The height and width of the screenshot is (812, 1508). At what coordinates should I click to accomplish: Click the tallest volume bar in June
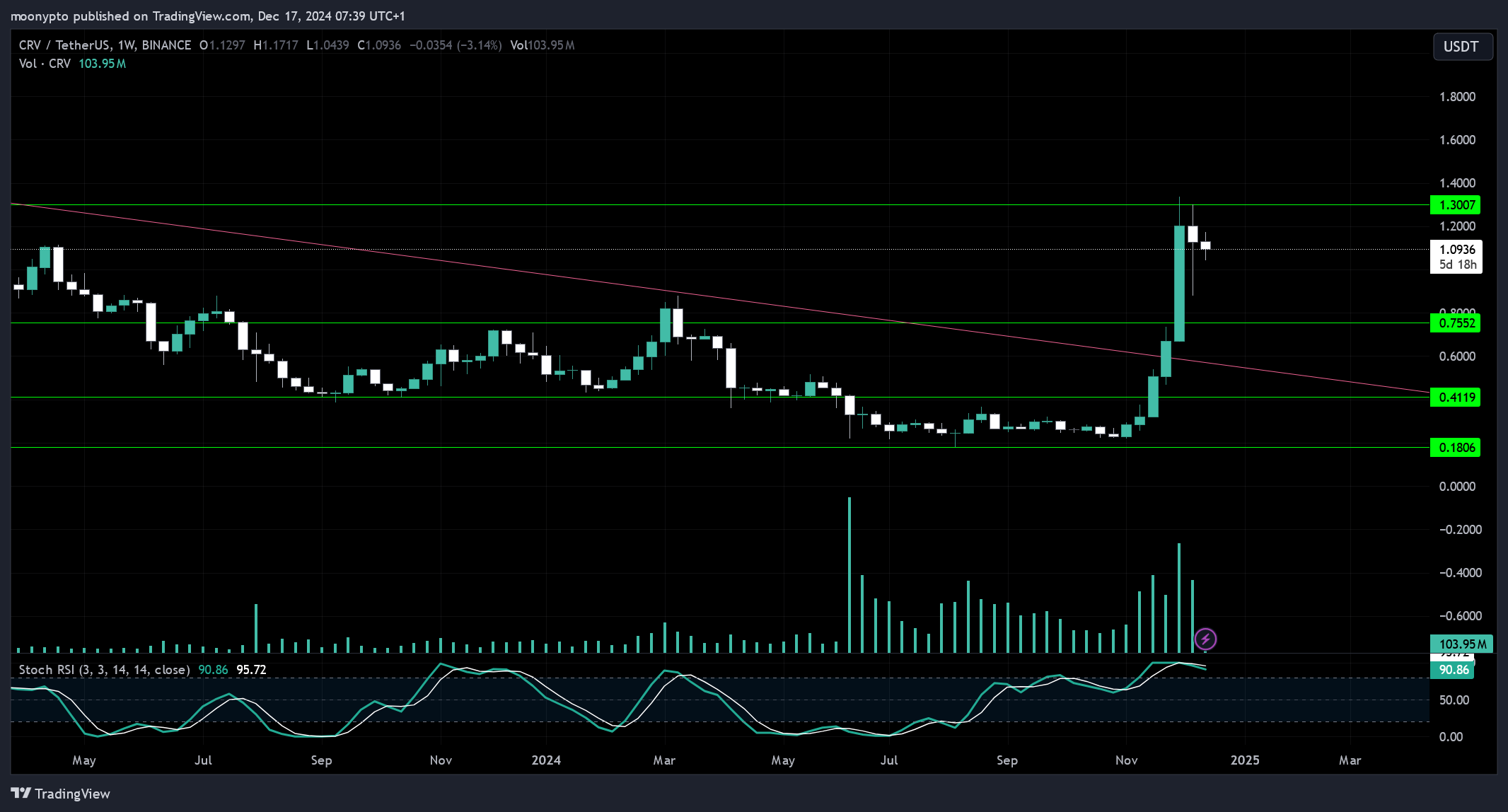click(849, 575)
